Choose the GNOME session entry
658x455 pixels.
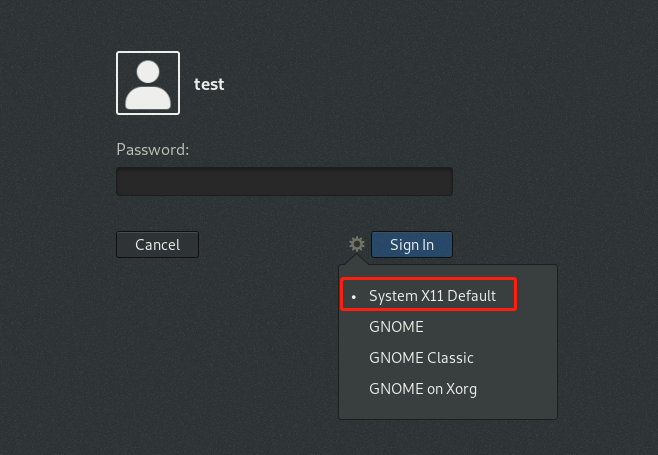tap(396, 327)
